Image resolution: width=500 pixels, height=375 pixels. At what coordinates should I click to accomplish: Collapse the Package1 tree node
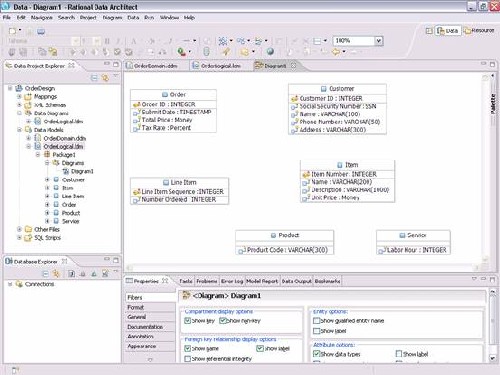tap(38, 155)
